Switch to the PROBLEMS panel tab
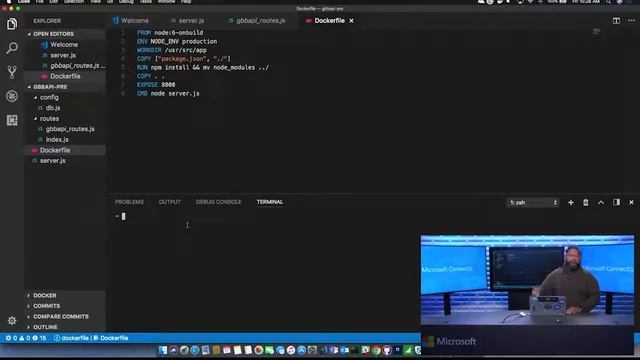 129,202
